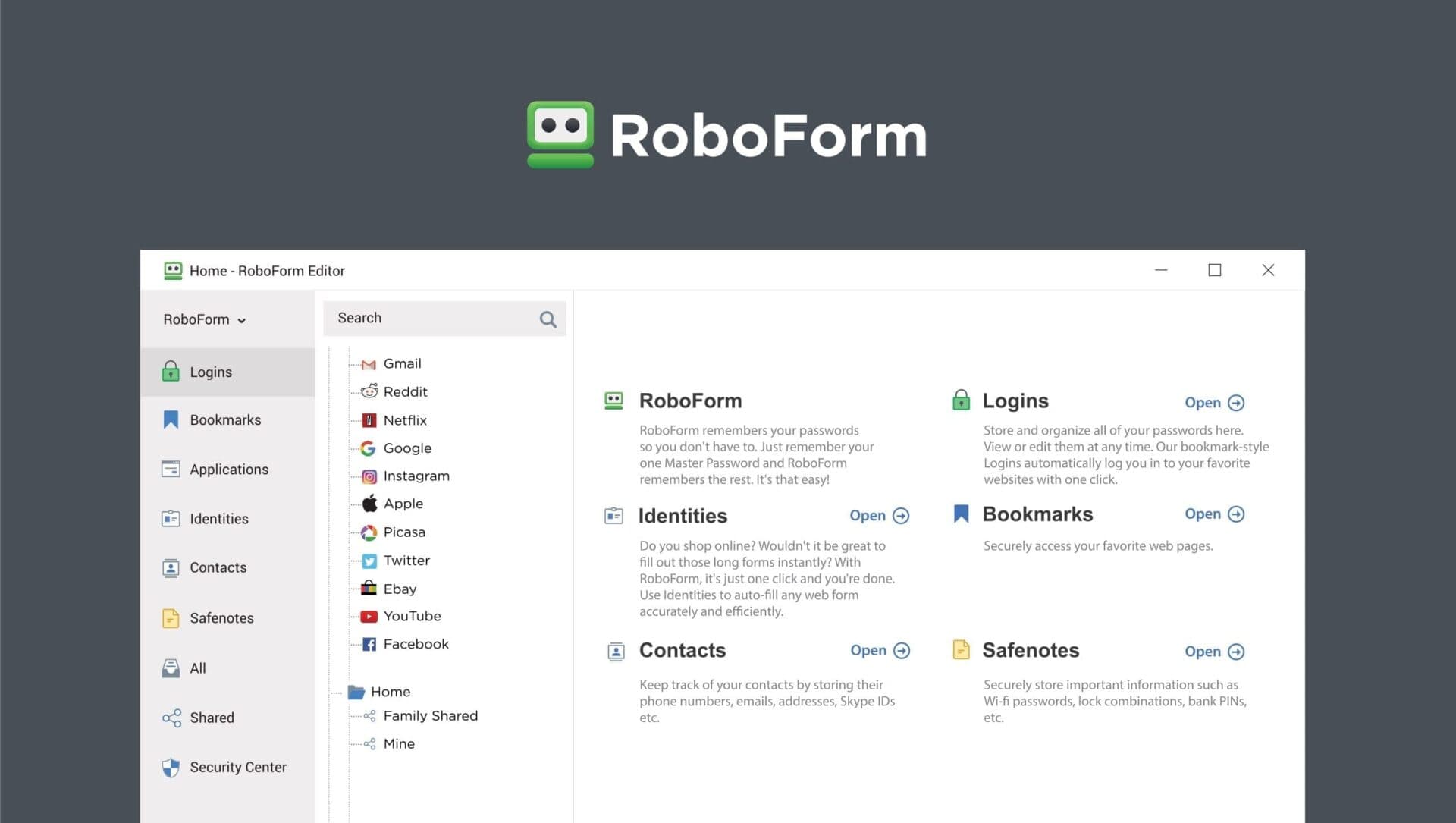Click the Identities card icon in the main panel

point(613,516)
